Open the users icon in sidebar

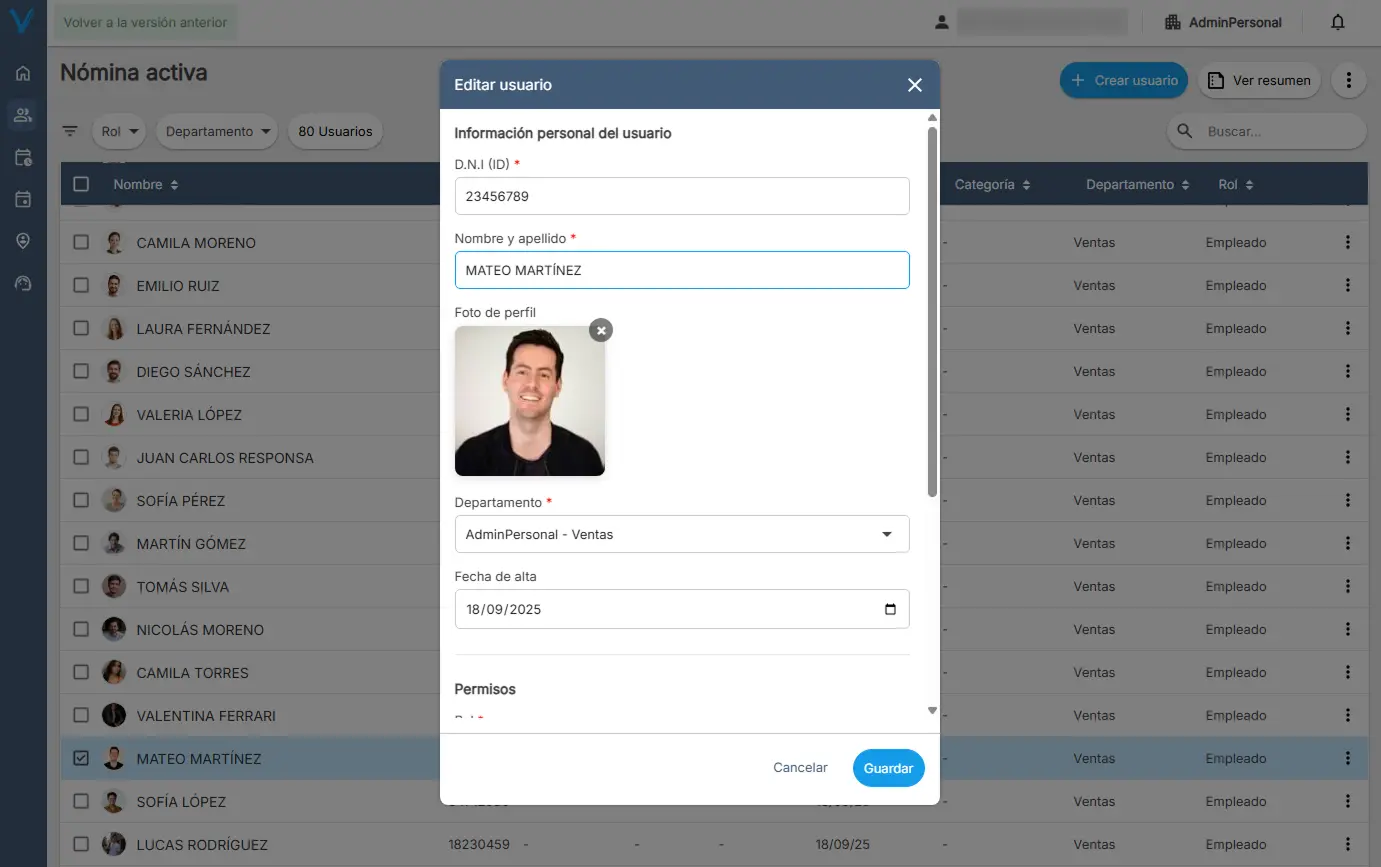23,115
